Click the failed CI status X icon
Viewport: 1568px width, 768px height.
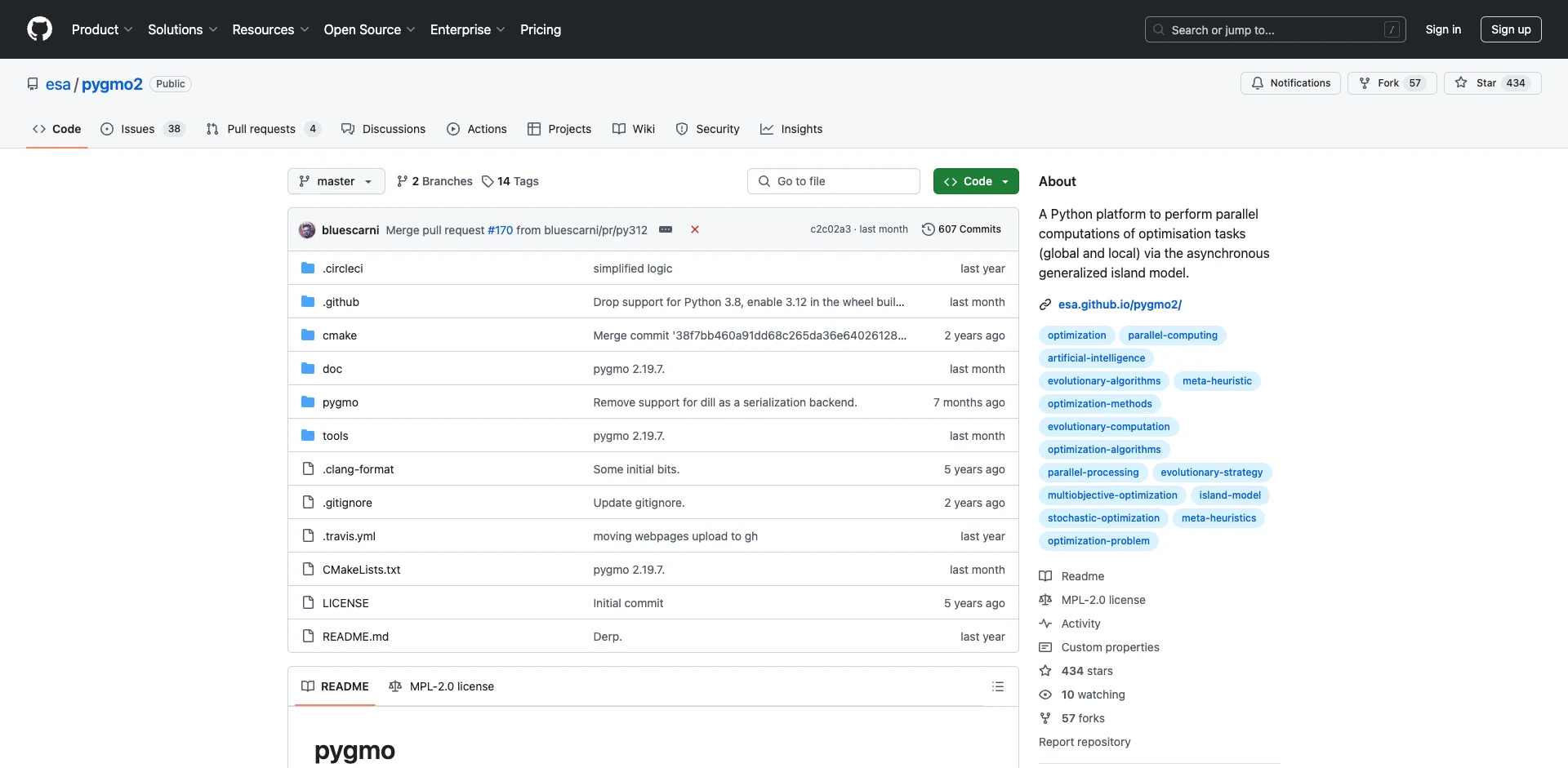pyautogui.click(x=695, y=229)
